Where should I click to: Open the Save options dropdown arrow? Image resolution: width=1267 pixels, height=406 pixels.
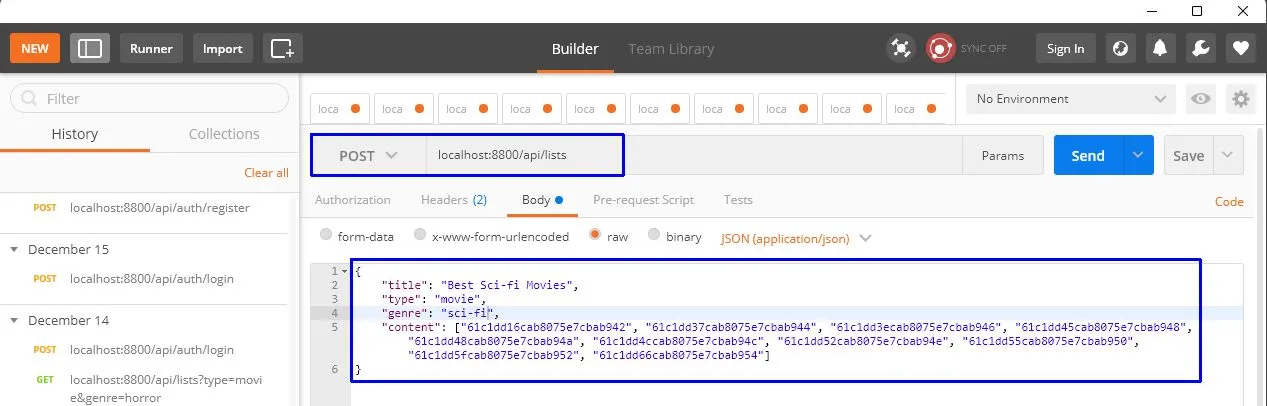point(1229,156)
